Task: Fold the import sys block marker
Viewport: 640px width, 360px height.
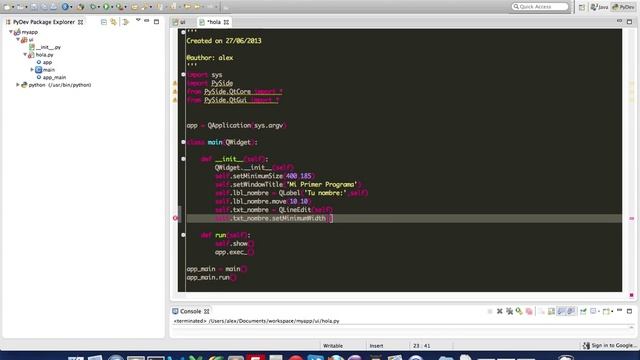Action: point(183,74)
